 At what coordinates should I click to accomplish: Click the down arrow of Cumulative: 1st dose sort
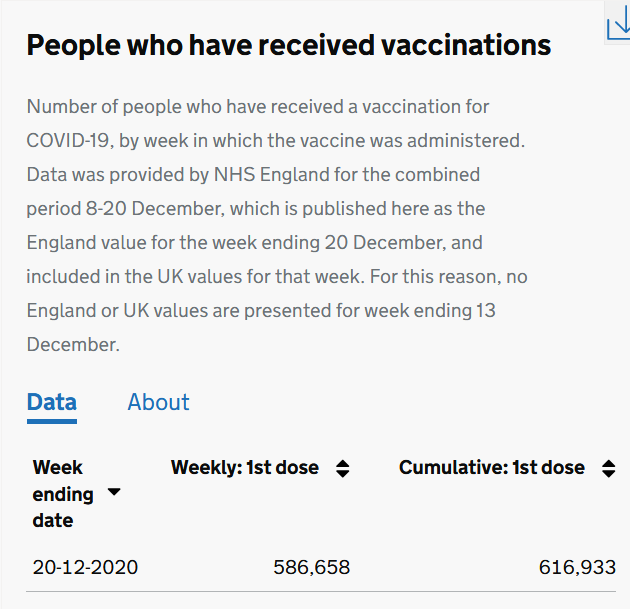[x=608, y=473]
